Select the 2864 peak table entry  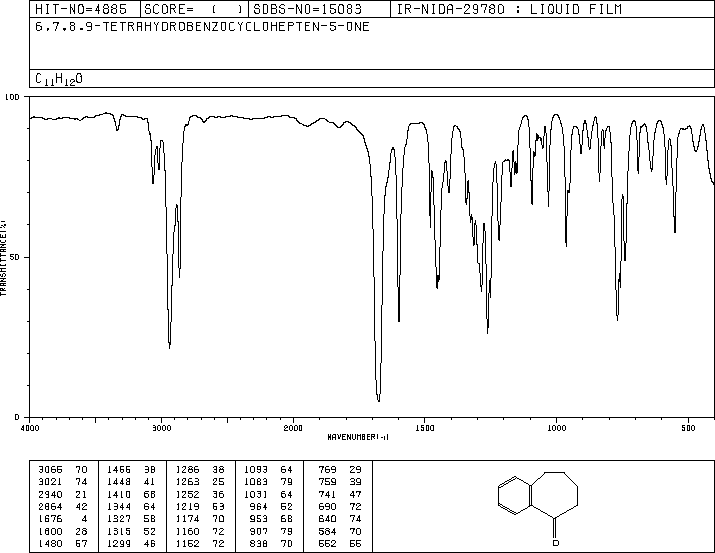pos(62,507)
